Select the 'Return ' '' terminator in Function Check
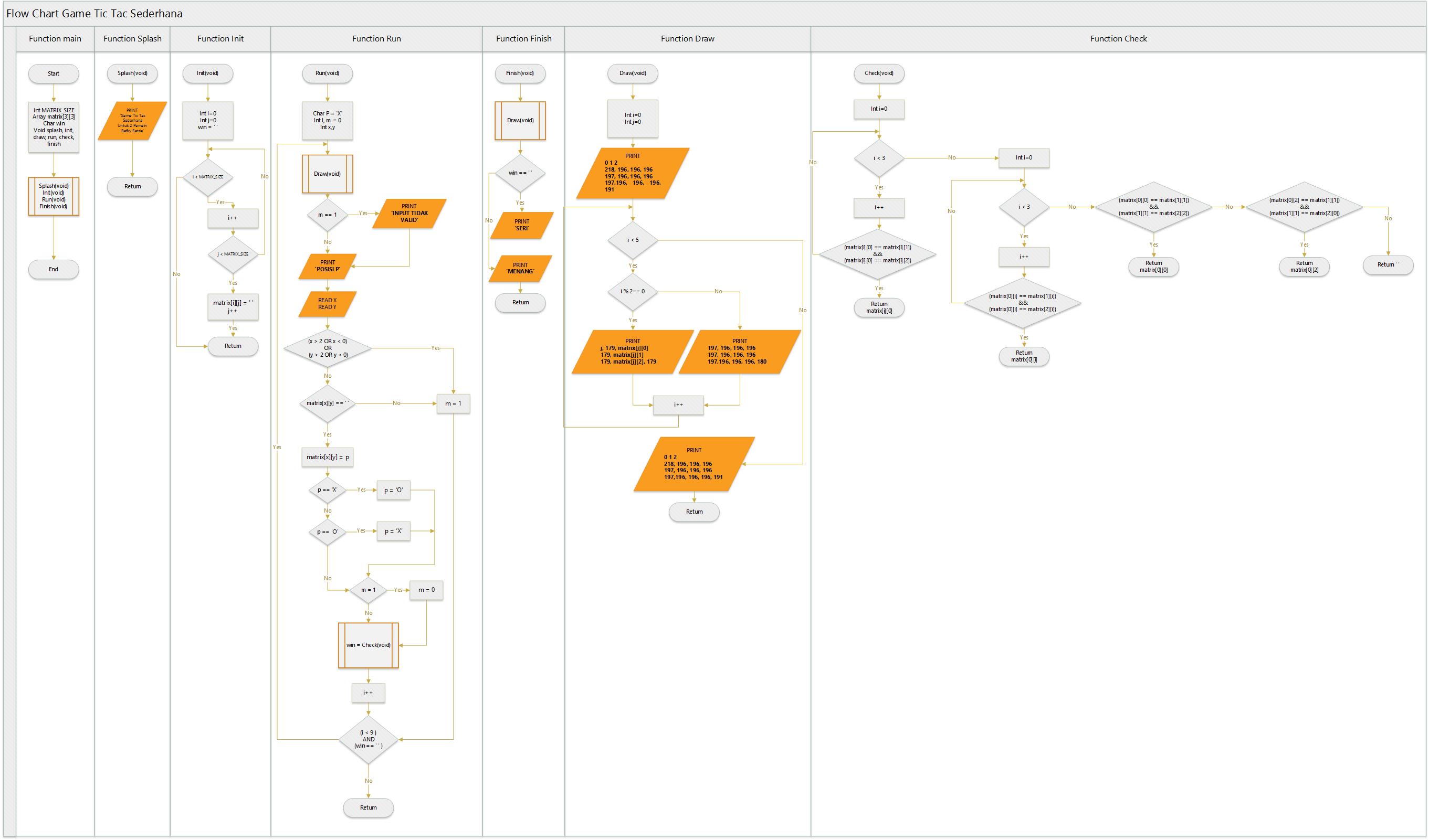The width and height of the screenshot is (1429, 840). 1388,264
